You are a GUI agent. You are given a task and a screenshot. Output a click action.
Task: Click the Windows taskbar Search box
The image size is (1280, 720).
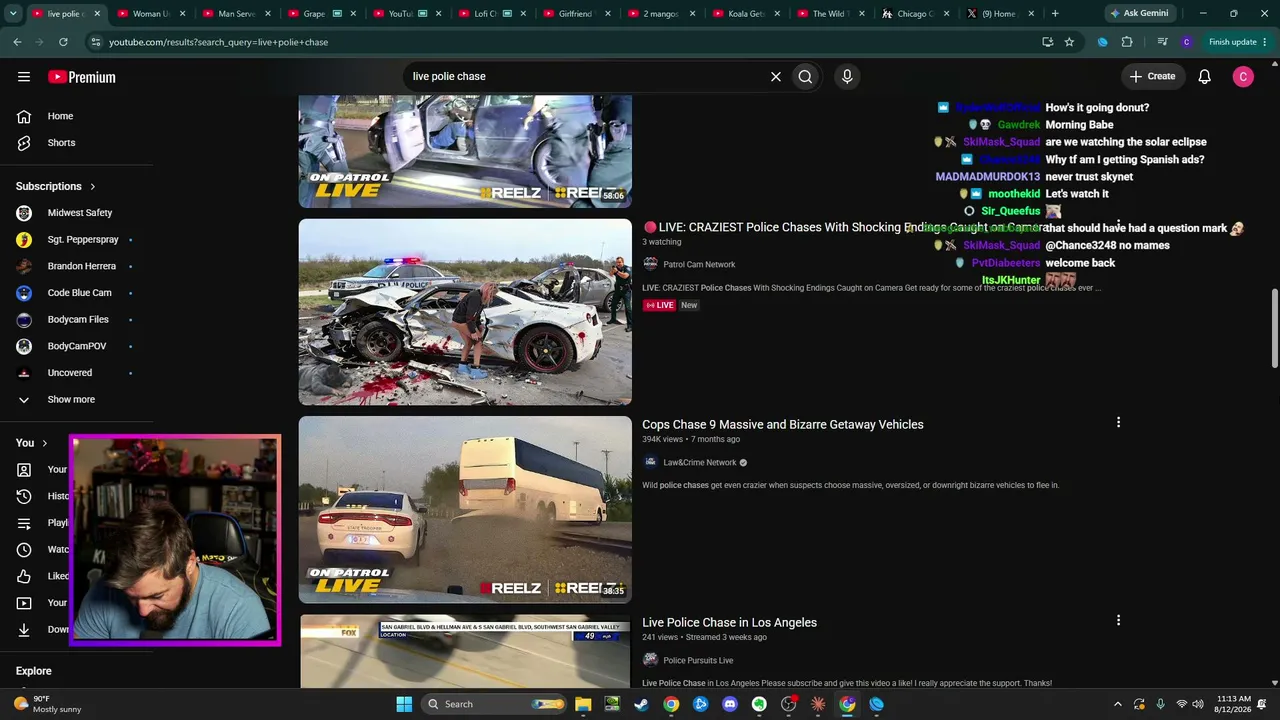[x=494, y=704]
